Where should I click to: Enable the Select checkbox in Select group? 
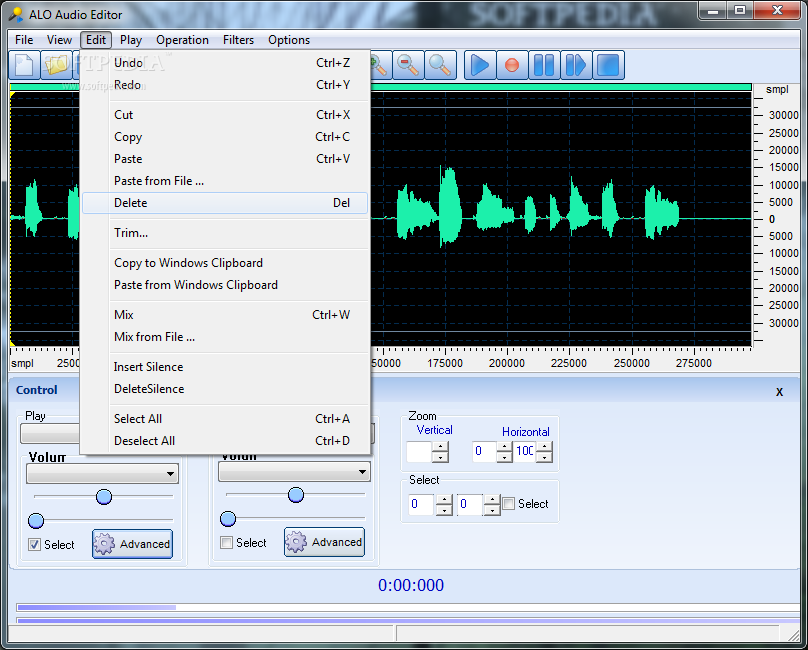(509, 504)
